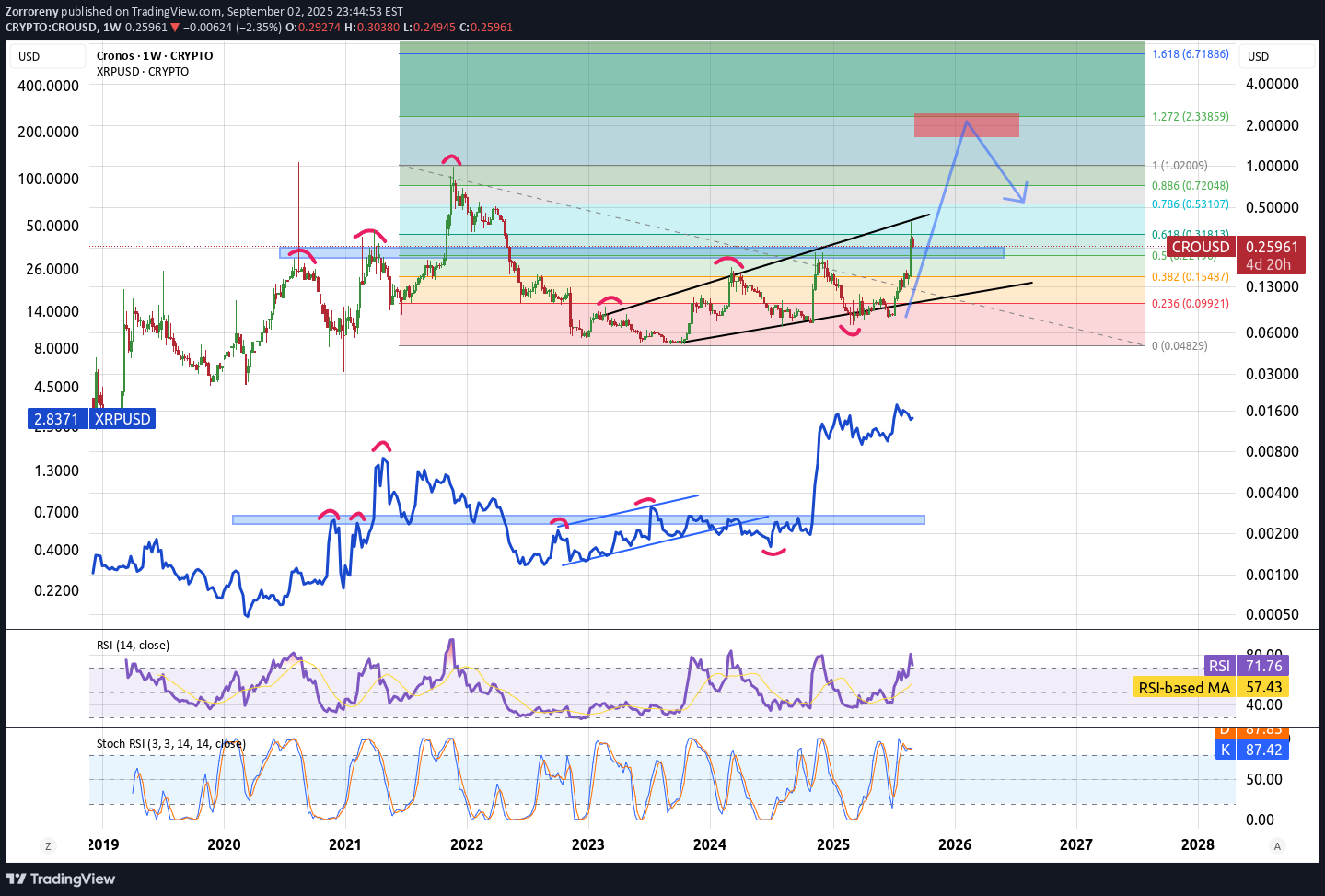This screenshot has width=1325, height=896.
Task: Toggle the A auto-scale icon at bottom-right
Action: pyautogui.click(x=1276, y=845)
